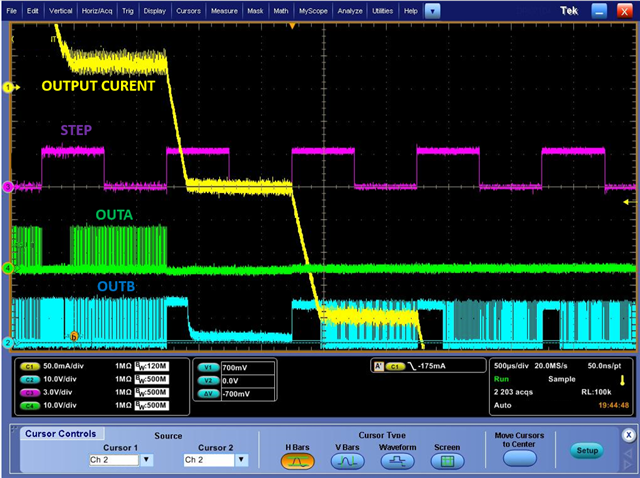Click the Run acquisition status text
The width and height of the screenshot is (640, 478).
point(501,379)
